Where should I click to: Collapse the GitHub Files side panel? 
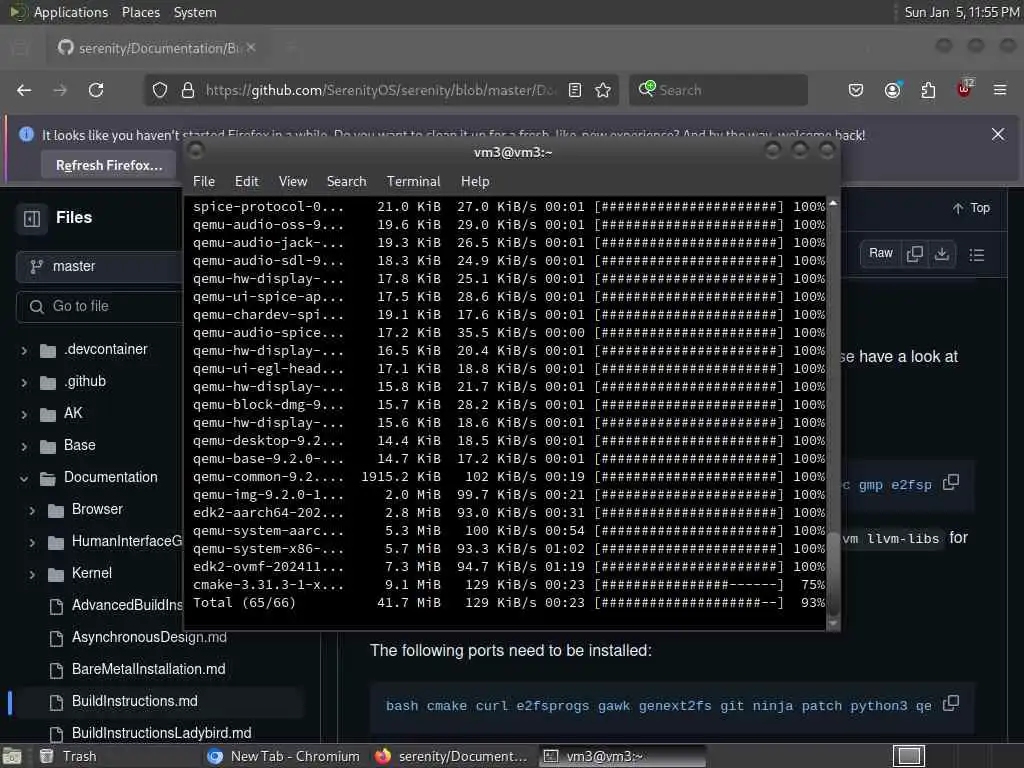(x=31, y=218)
